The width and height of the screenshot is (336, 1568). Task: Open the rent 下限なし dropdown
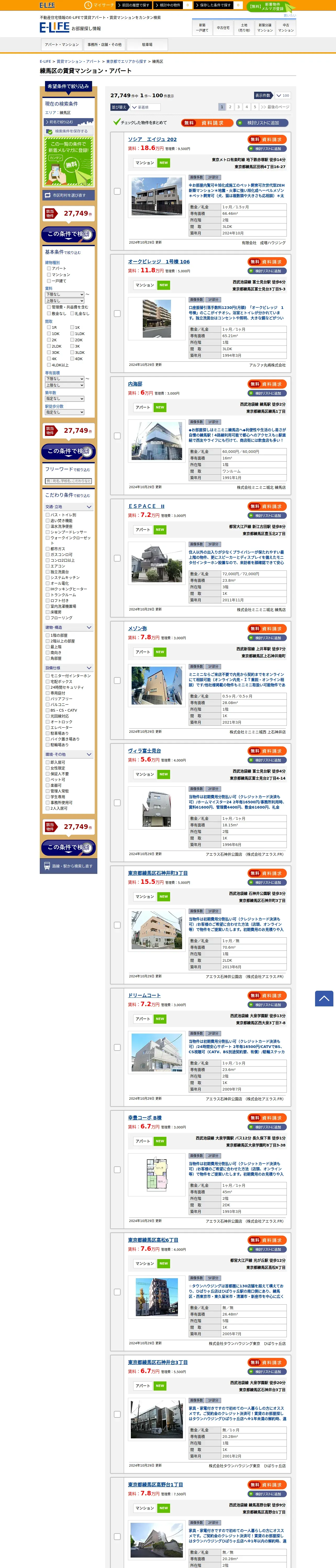tap(65, 294)
